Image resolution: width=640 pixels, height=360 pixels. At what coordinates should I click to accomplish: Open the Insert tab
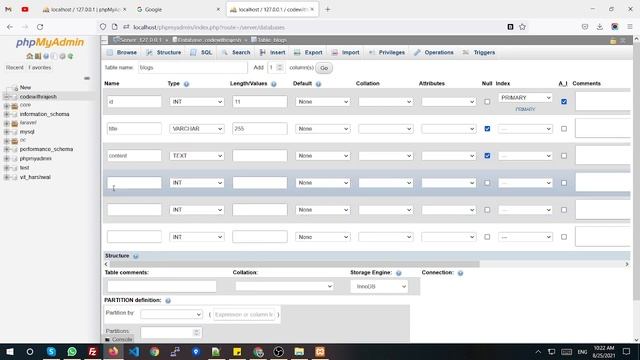click(272, 52)
